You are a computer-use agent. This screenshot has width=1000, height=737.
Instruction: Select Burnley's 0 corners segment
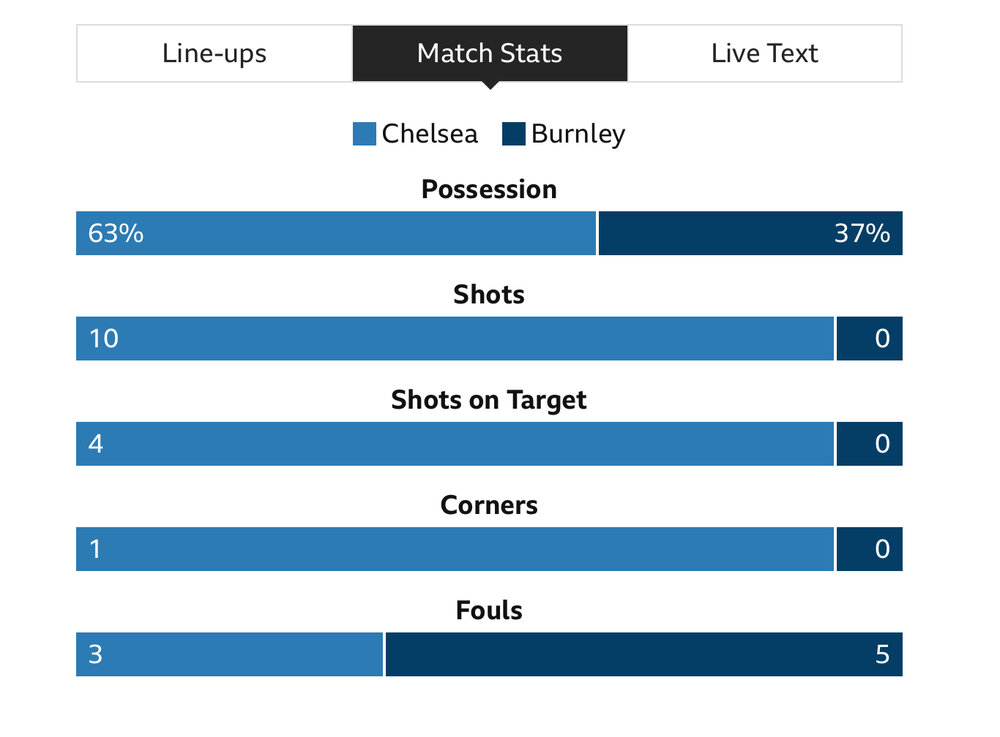coord(870,549)
